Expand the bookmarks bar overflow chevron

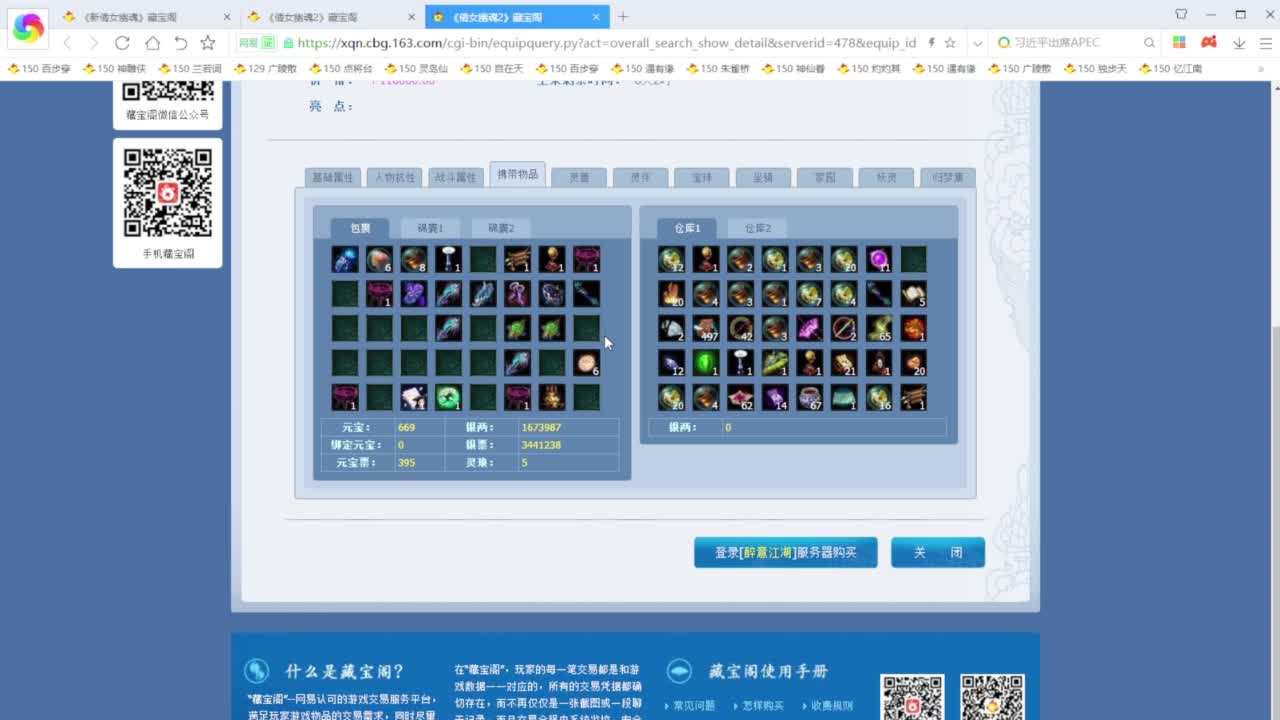pyautogui.click(x=1260, y=69)
